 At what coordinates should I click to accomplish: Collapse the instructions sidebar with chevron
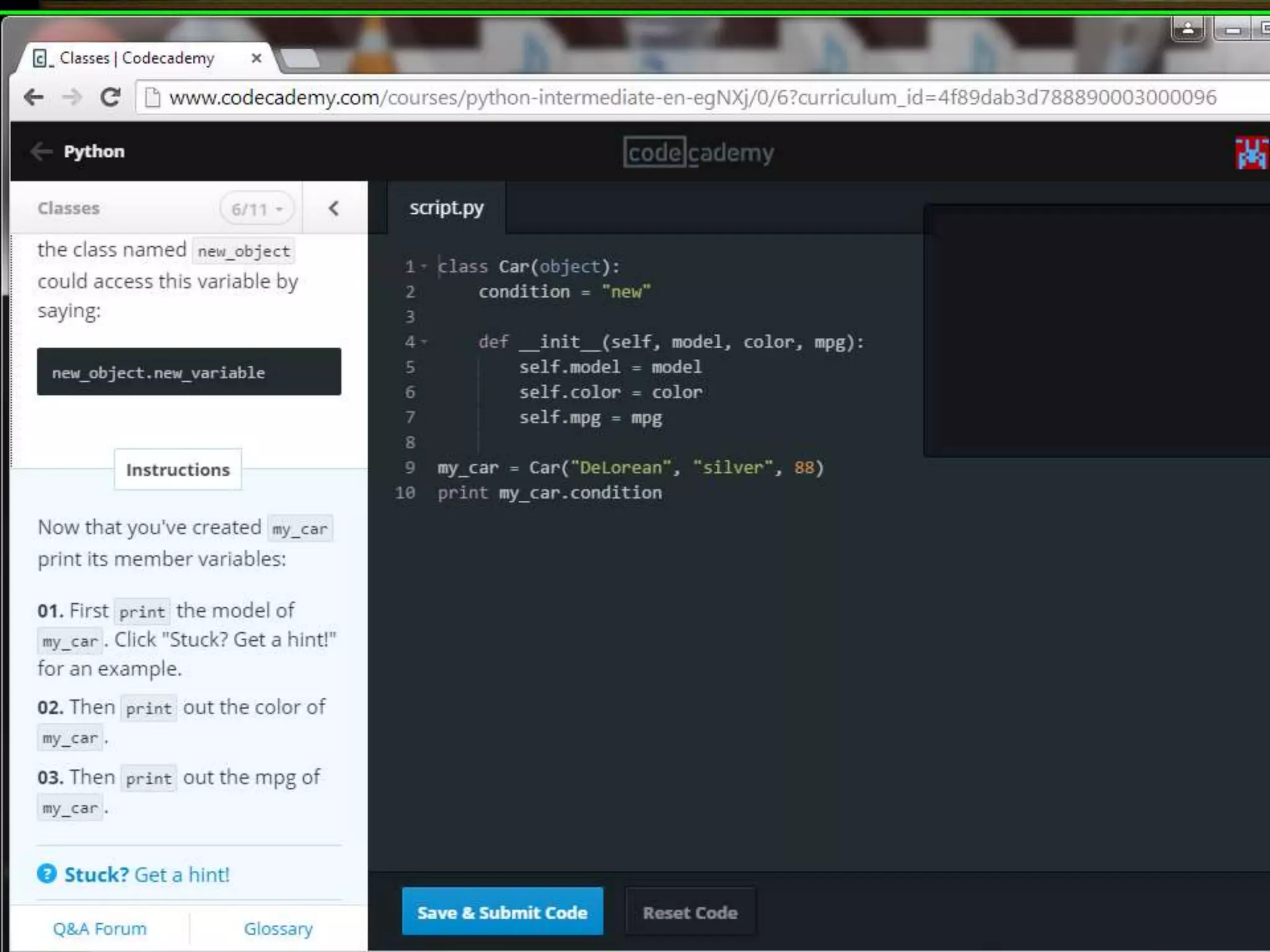334,208
